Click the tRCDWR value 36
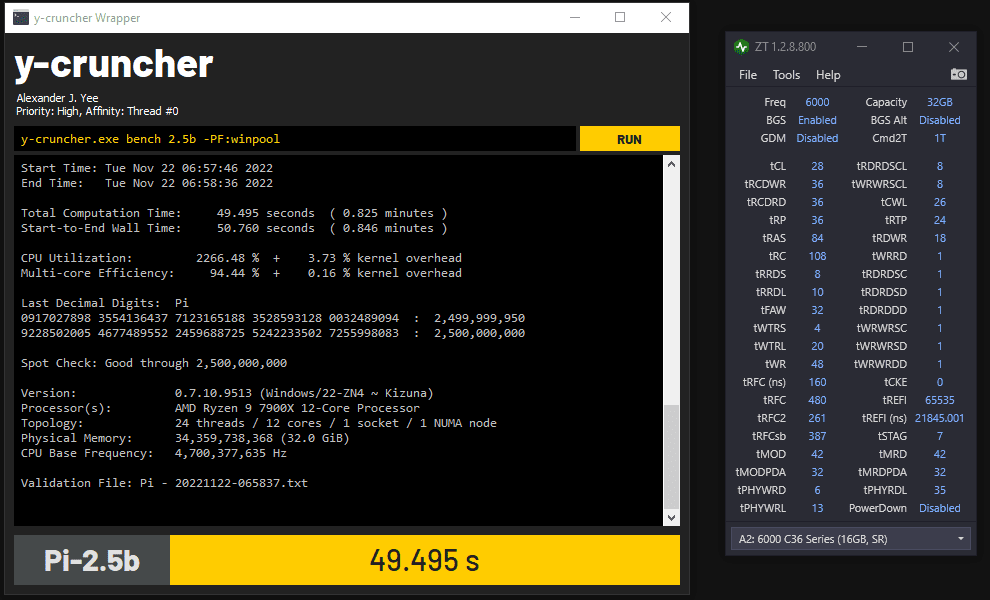Screen dimensions: 990x600 point(817,184)
